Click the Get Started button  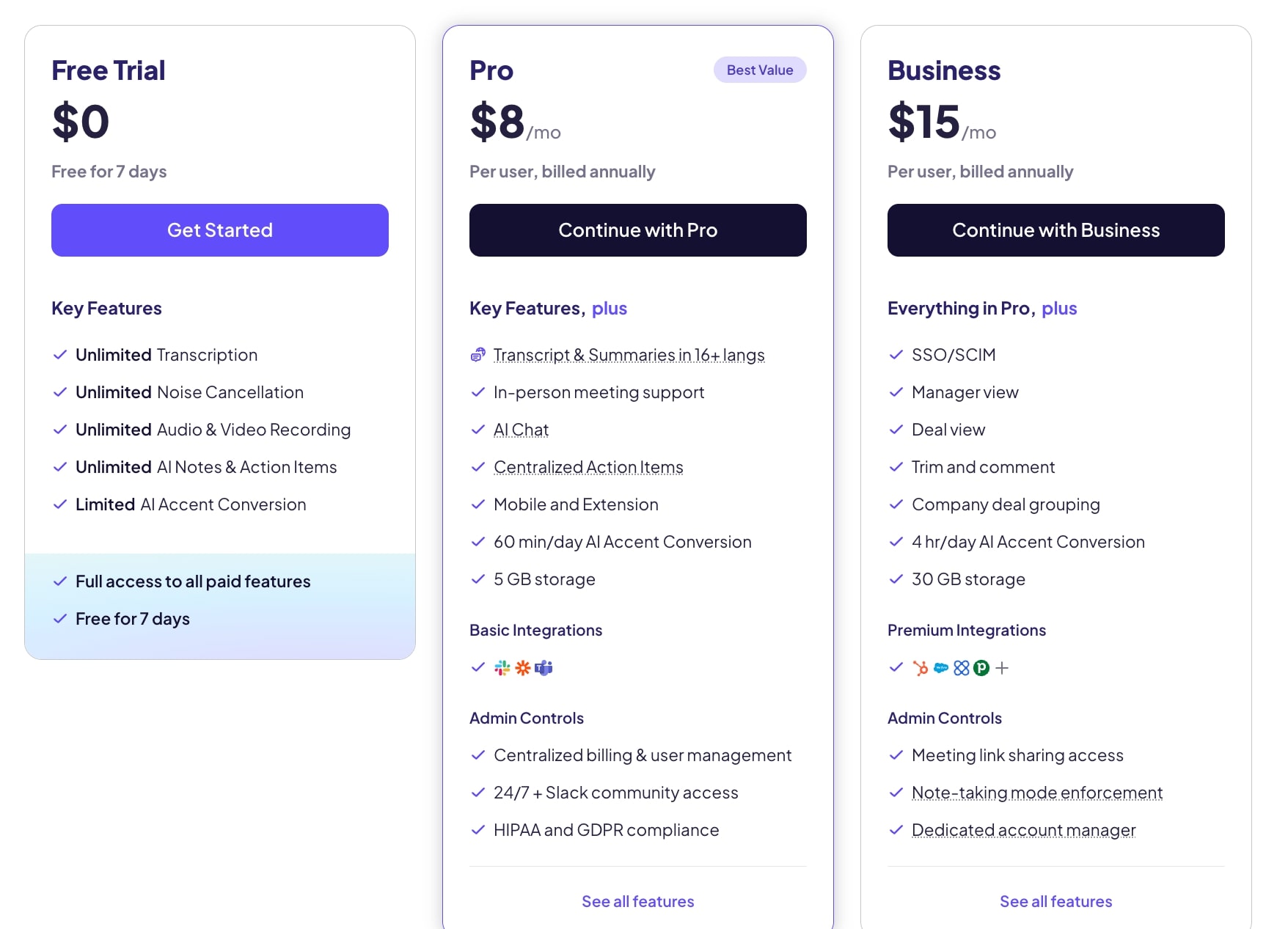[x=219, y=230]
